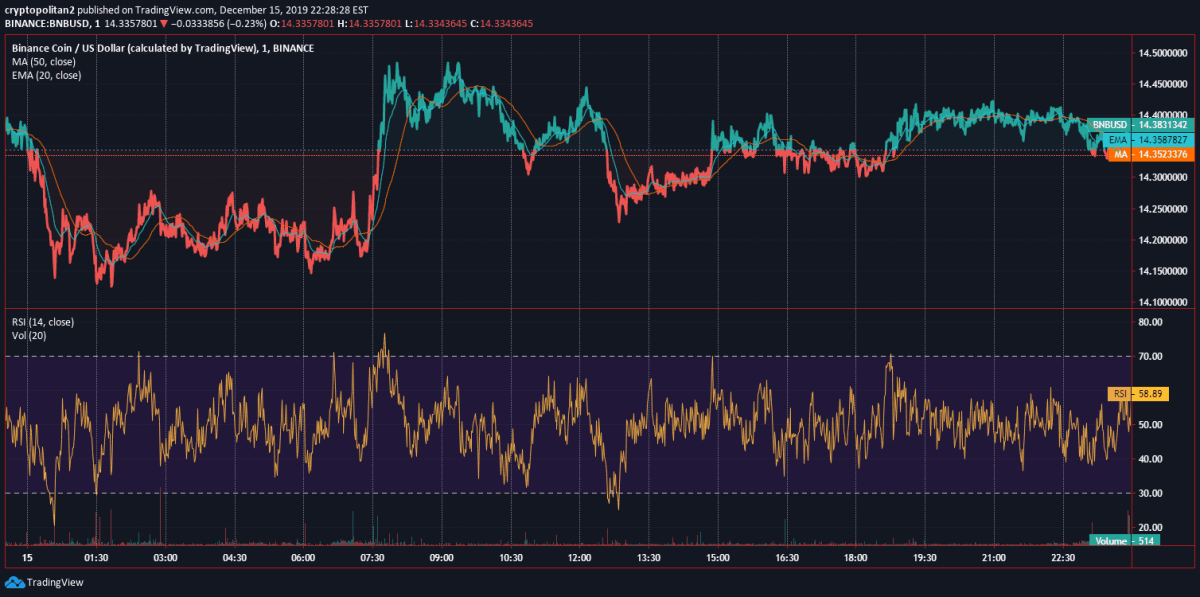Viewport: 1200px width, 597px height.
Task: Click the 15:00 time axis label
Action: point(717,558)
